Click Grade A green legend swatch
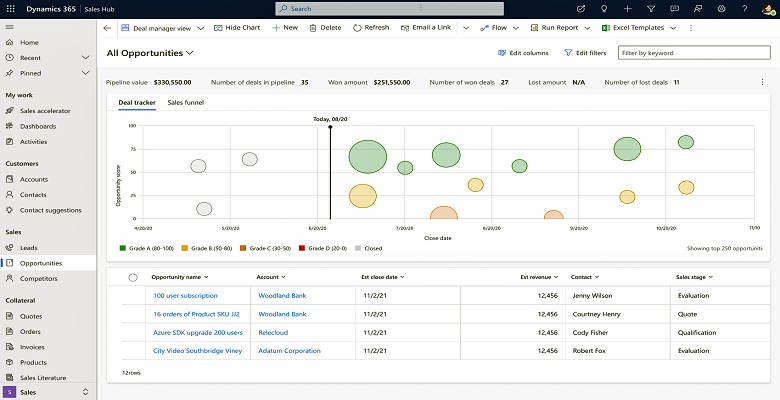 pos(122,248)
